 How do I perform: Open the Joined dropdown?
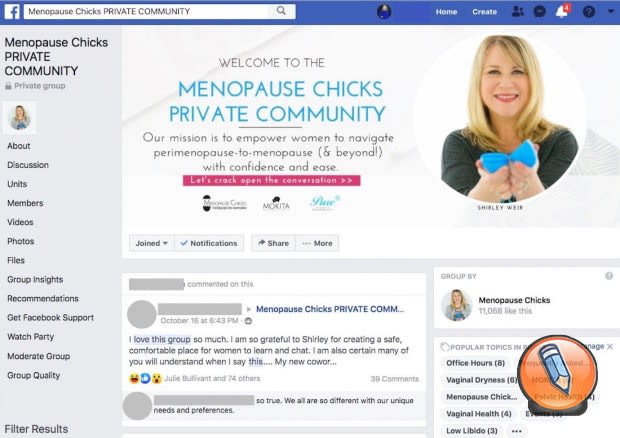[152, 243]
